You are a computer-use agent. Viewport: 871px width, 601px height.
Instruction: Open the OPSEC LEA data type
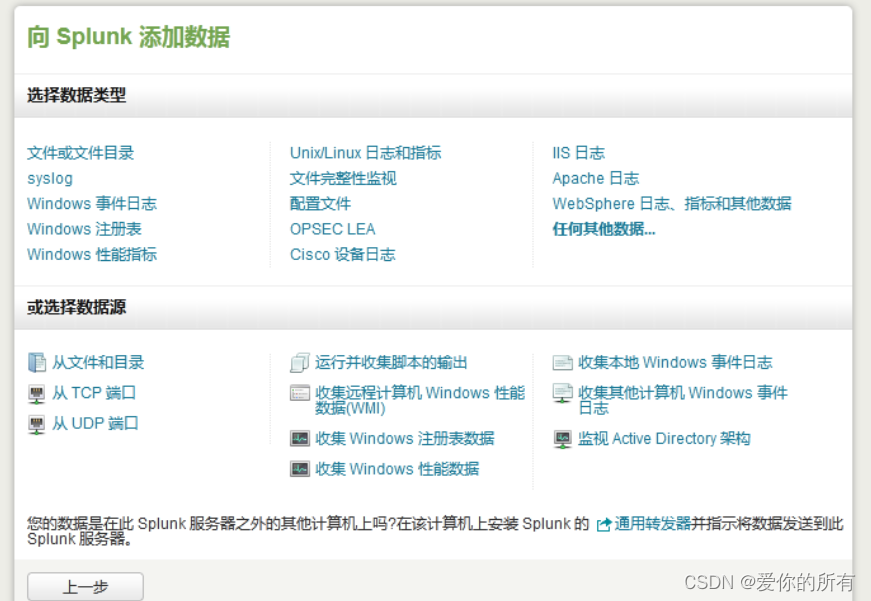332,229
